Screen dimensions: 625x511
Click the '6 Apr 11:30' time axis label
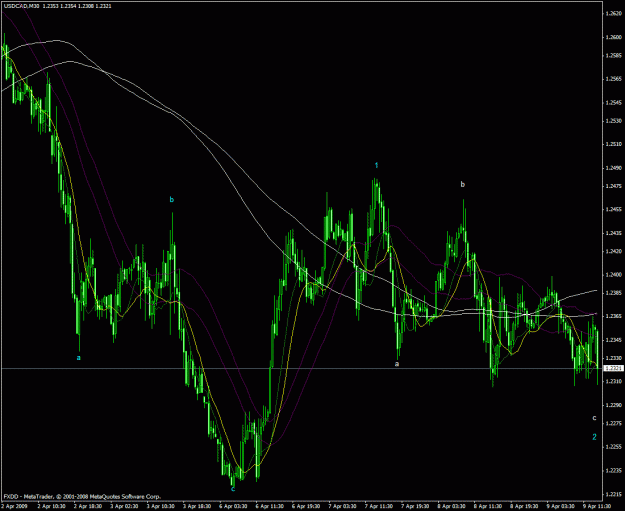click(270, 506)
